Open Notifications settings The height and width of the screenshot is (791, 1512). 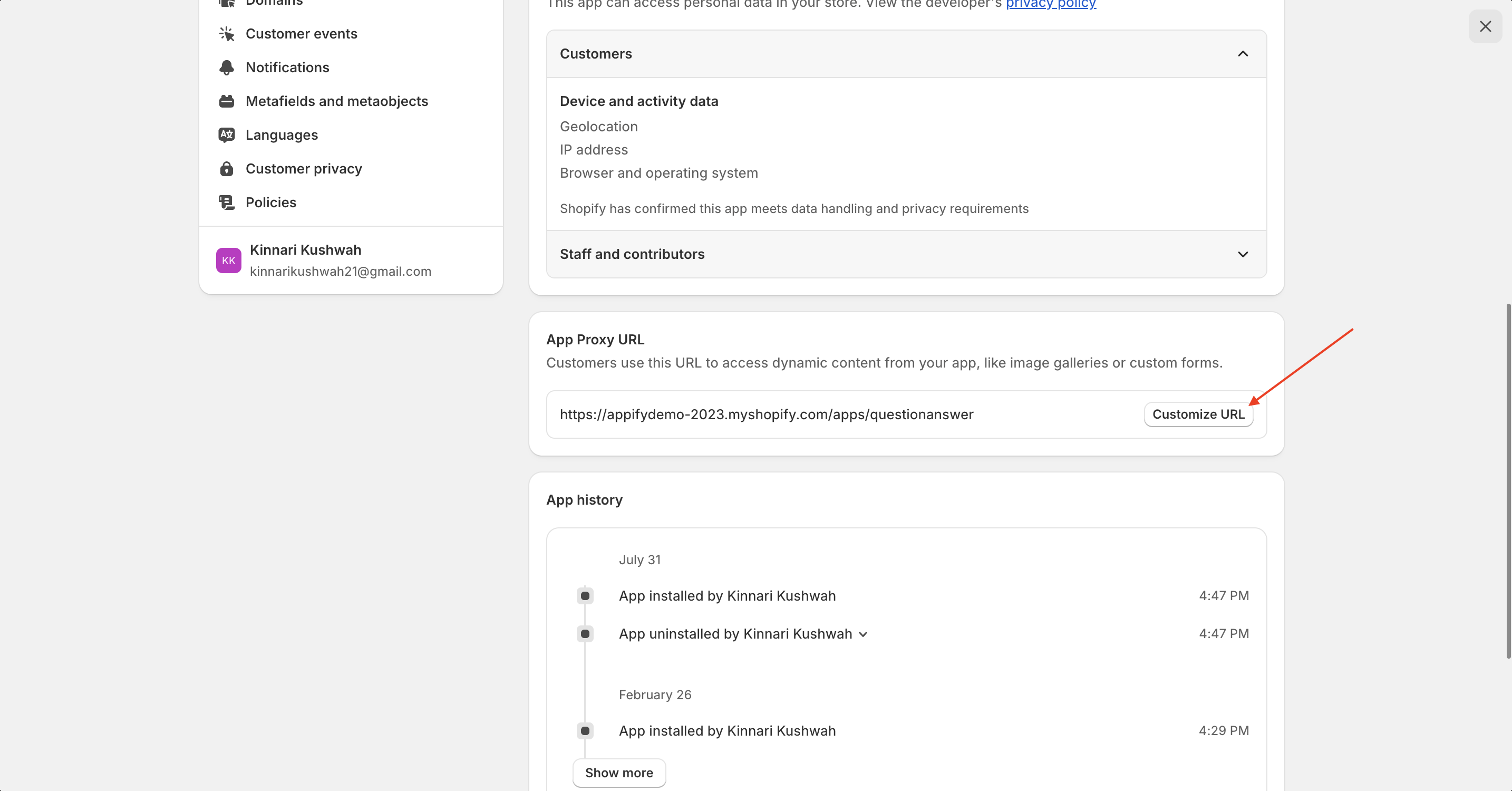point(287,67)
